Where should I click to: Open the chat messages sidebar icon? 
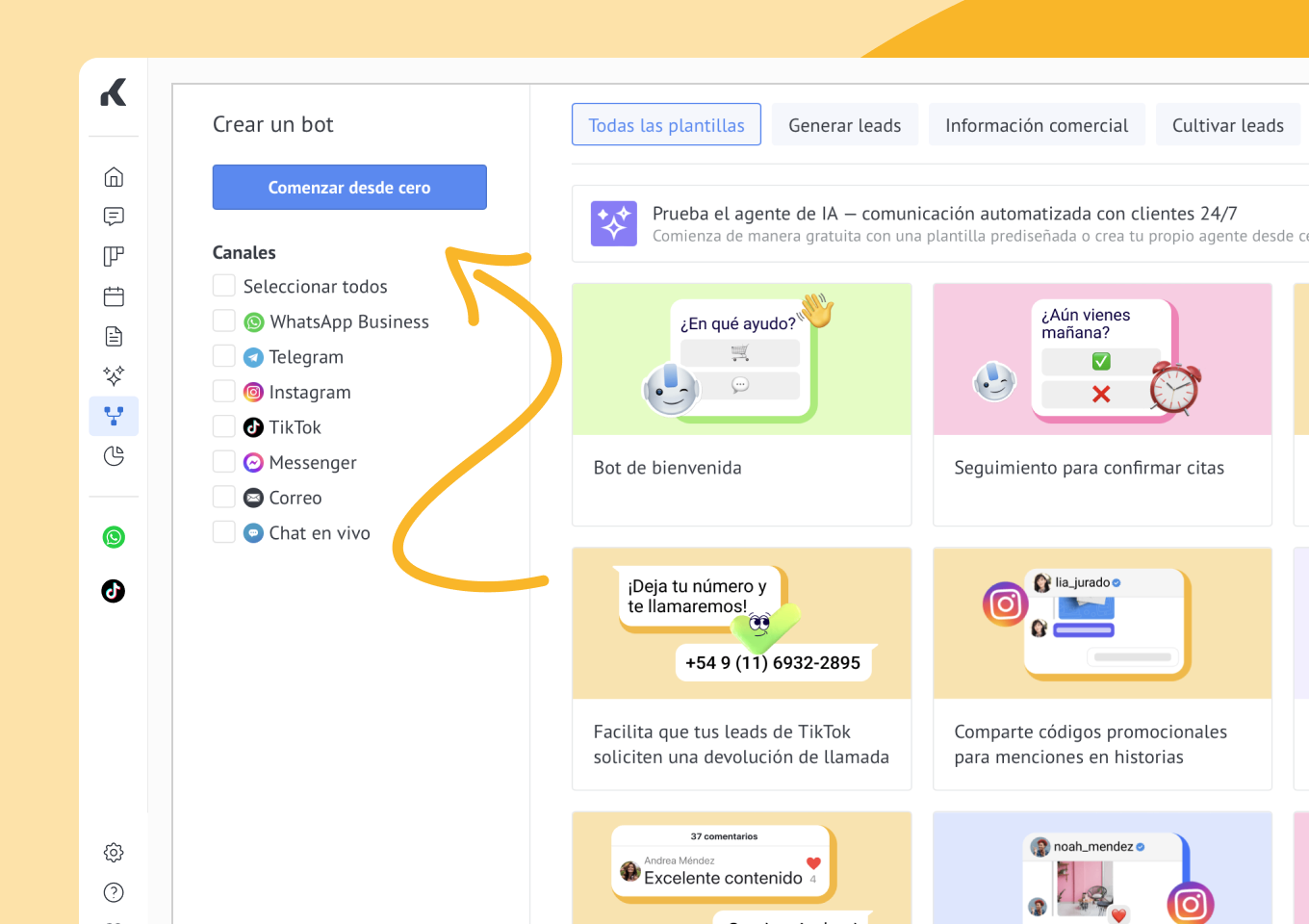point(114,217)
